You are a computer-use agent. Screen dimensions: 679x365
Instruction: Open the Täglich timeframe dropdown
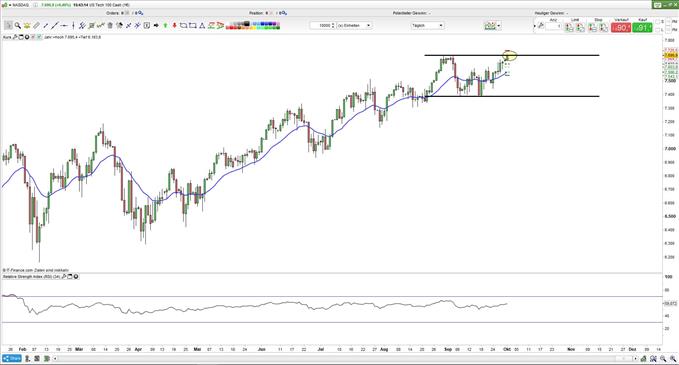pyautogui.click(x=427, y=26)
